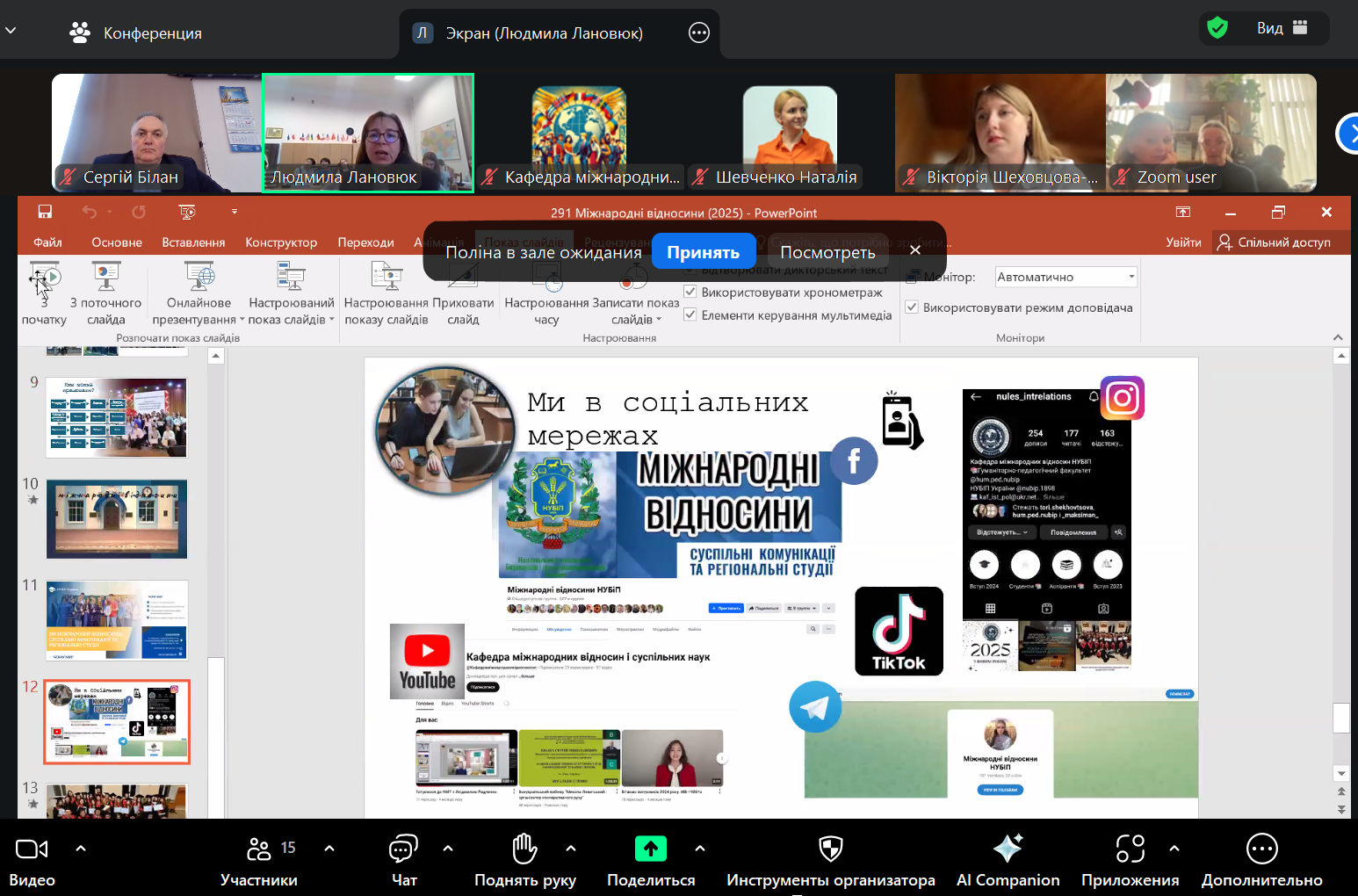Open the AI Companion sparkle icon
The width and height of the screenshot is (1358, 896).
click(x=1008, y=849)
